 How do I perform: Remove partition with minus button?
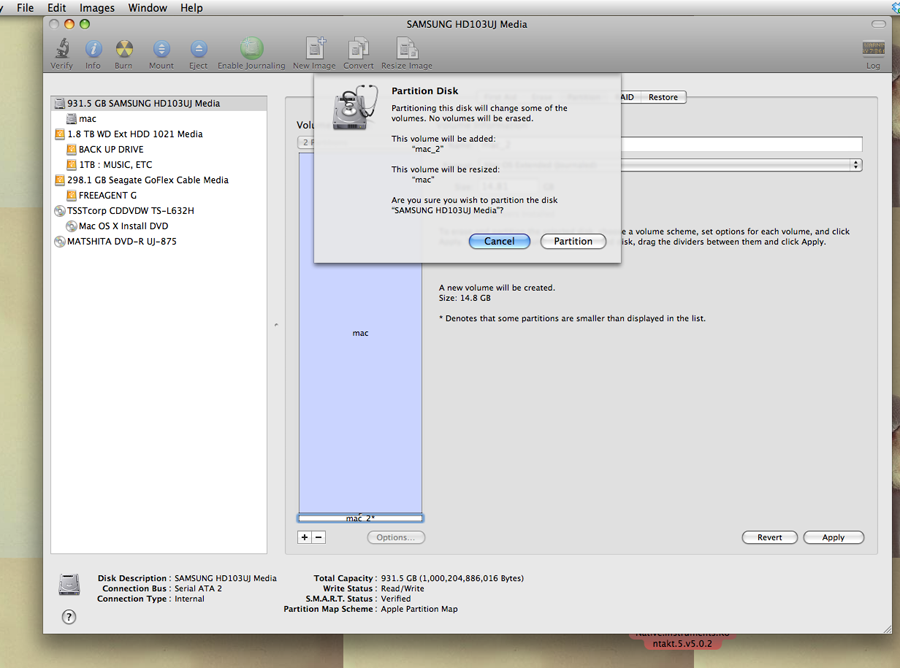pos(319,537)
